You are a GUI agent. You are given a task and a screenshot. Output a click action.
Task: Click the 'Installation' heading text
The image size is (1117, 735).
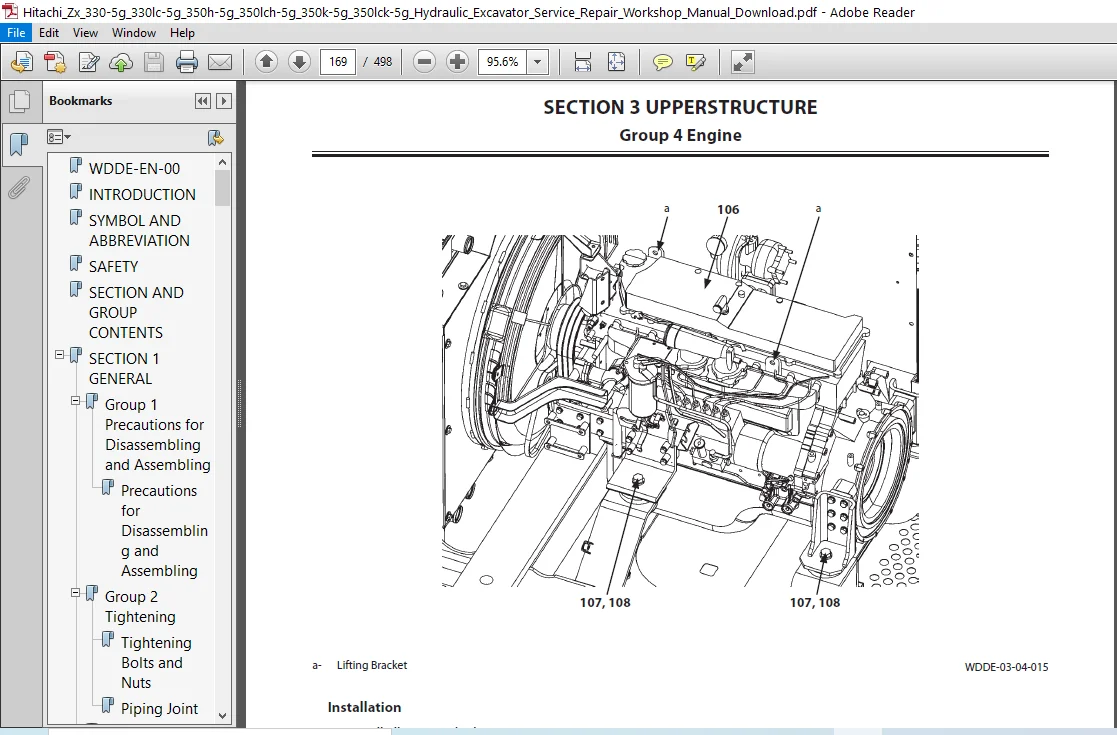click(364, 707)
